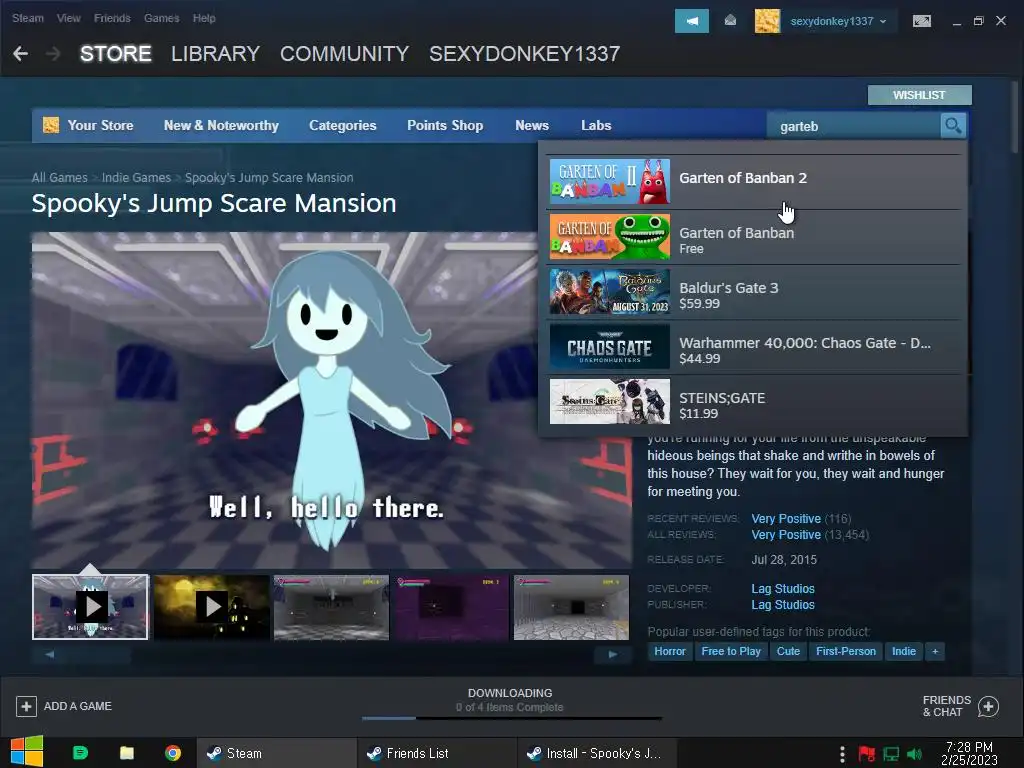
Task: Open the Steam menu
Action: [27, 18]
